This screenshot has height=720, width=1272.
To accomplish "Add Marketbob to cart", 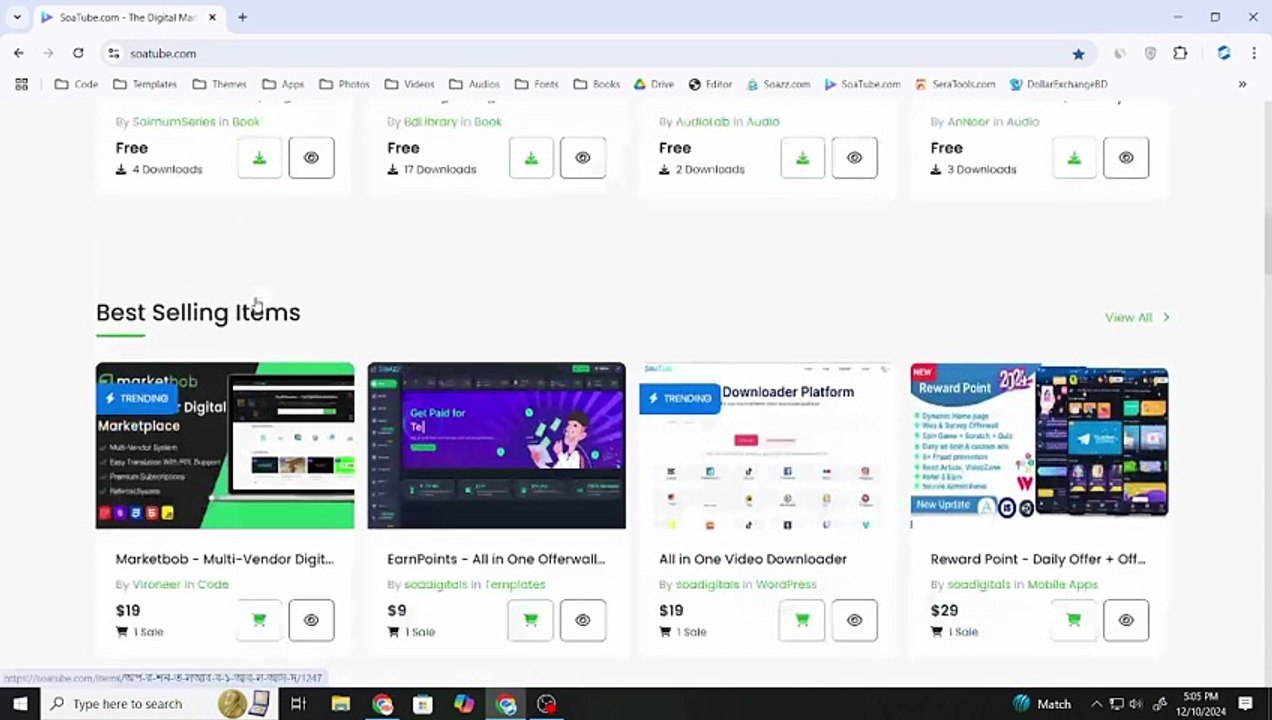I will 259,620.
